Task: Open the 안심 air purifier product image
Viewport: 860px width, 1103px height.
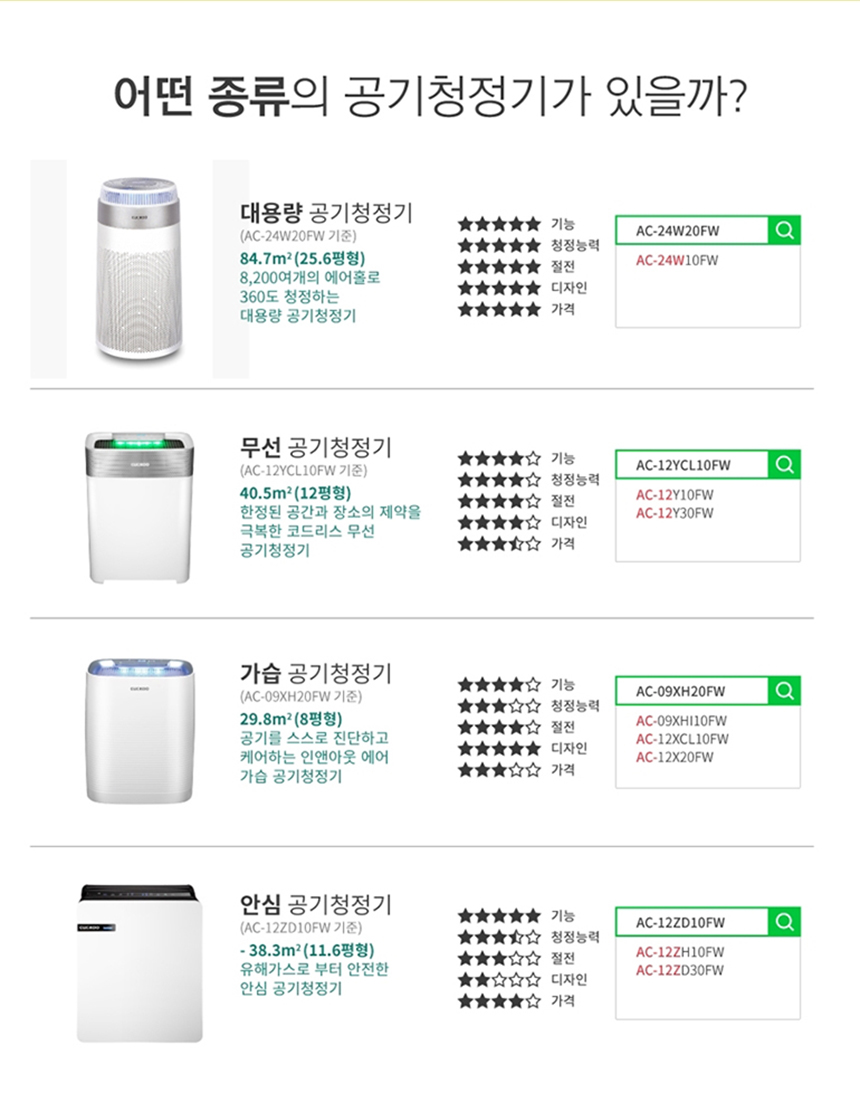Action: pos(139,961)
